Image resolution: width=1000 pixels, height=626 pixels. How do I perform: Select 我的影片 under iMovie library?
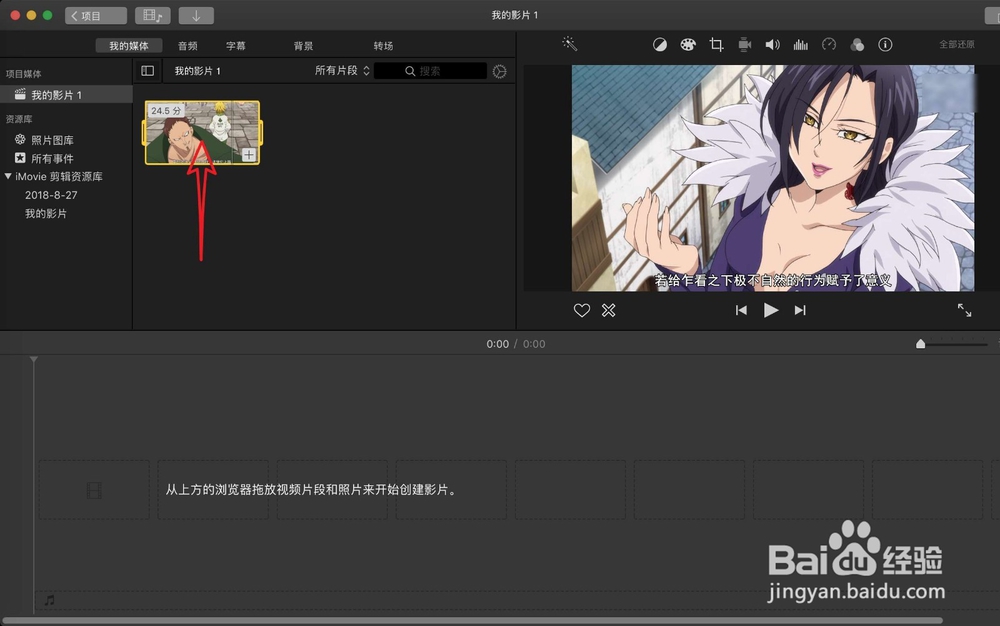46,214
